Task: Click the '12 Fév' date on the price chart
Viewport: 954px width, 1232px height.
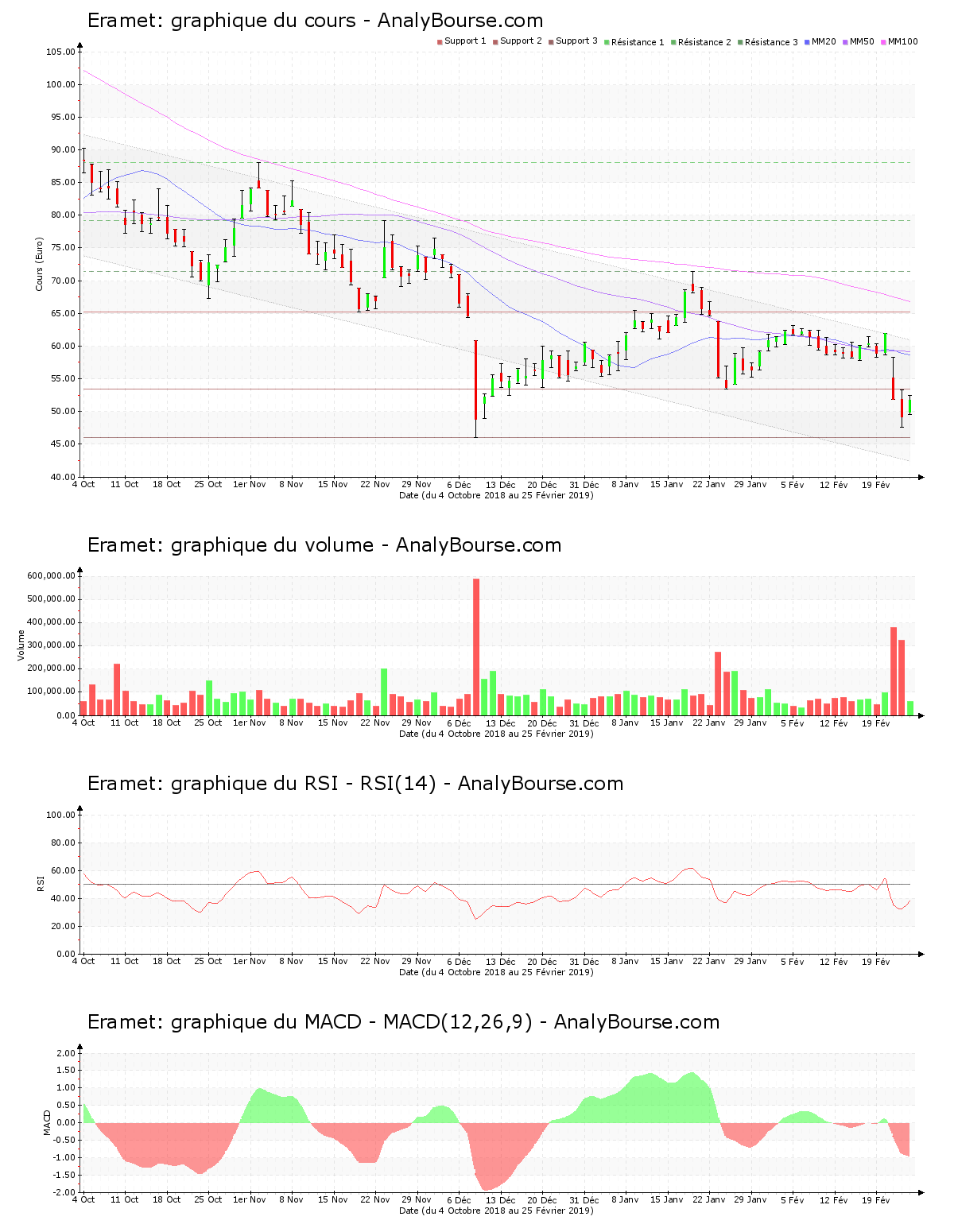Action: (834, 485)
